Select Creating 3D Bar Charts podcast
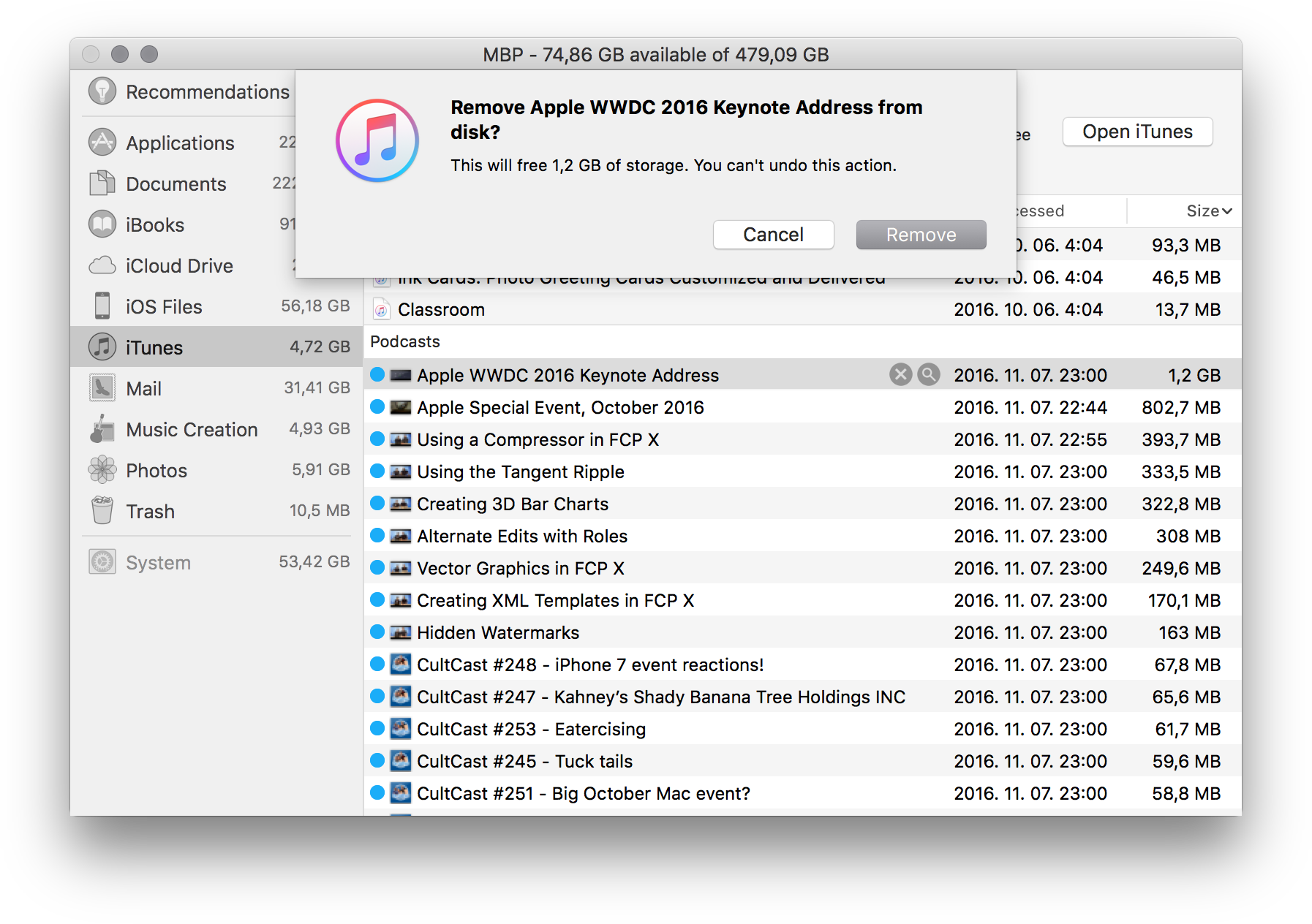 [x=802, y=504]
